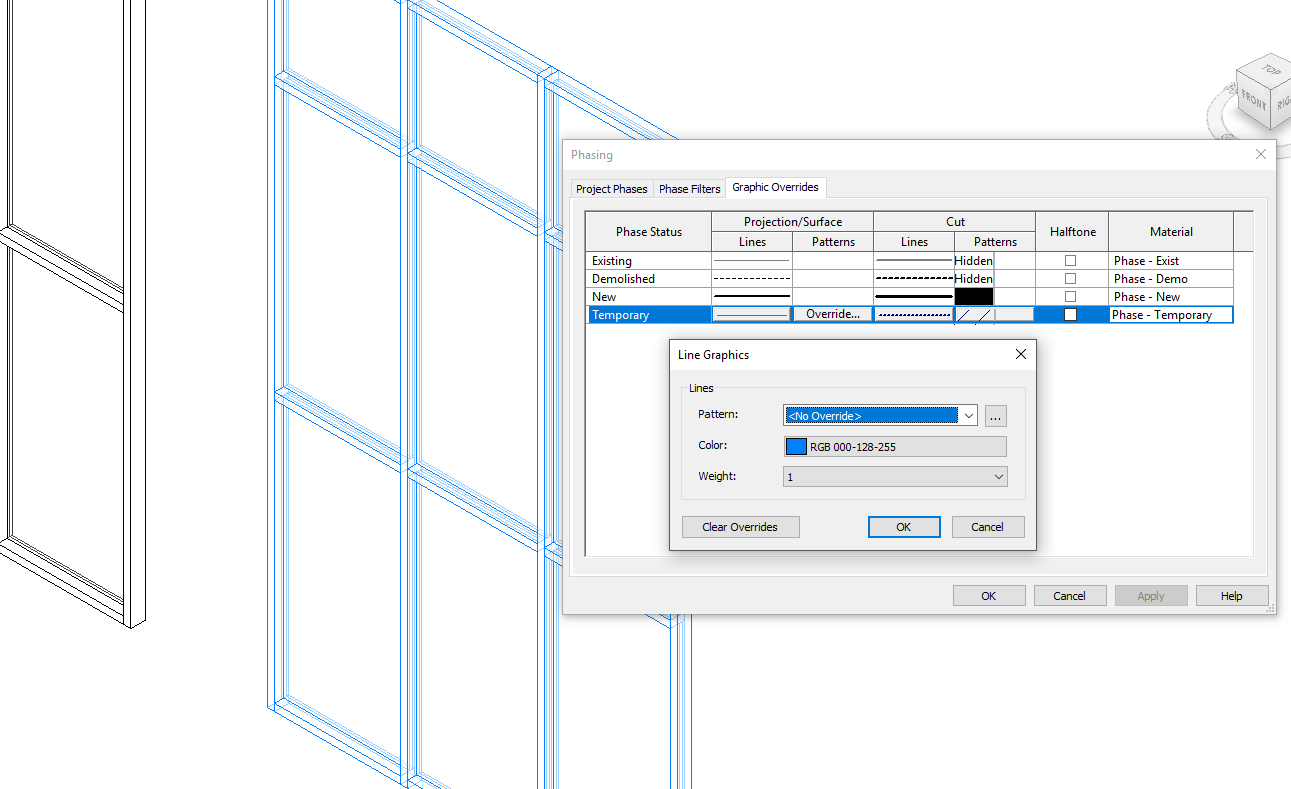This screenshot has width=1291, height=789.
Task: Click the RIGHT face of the ViewCube
Action: coord(1285,103)
